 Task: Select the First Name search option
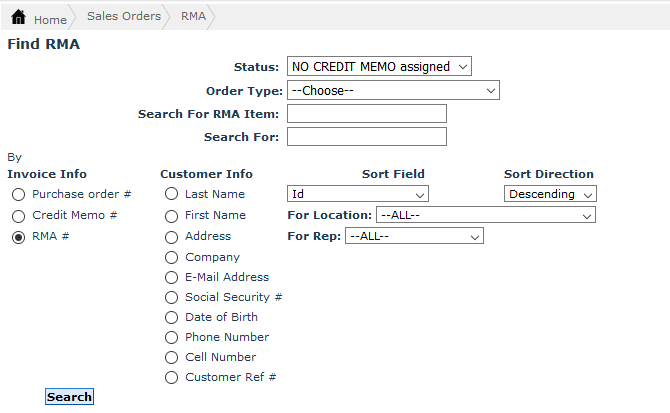[x=172, y=216]
